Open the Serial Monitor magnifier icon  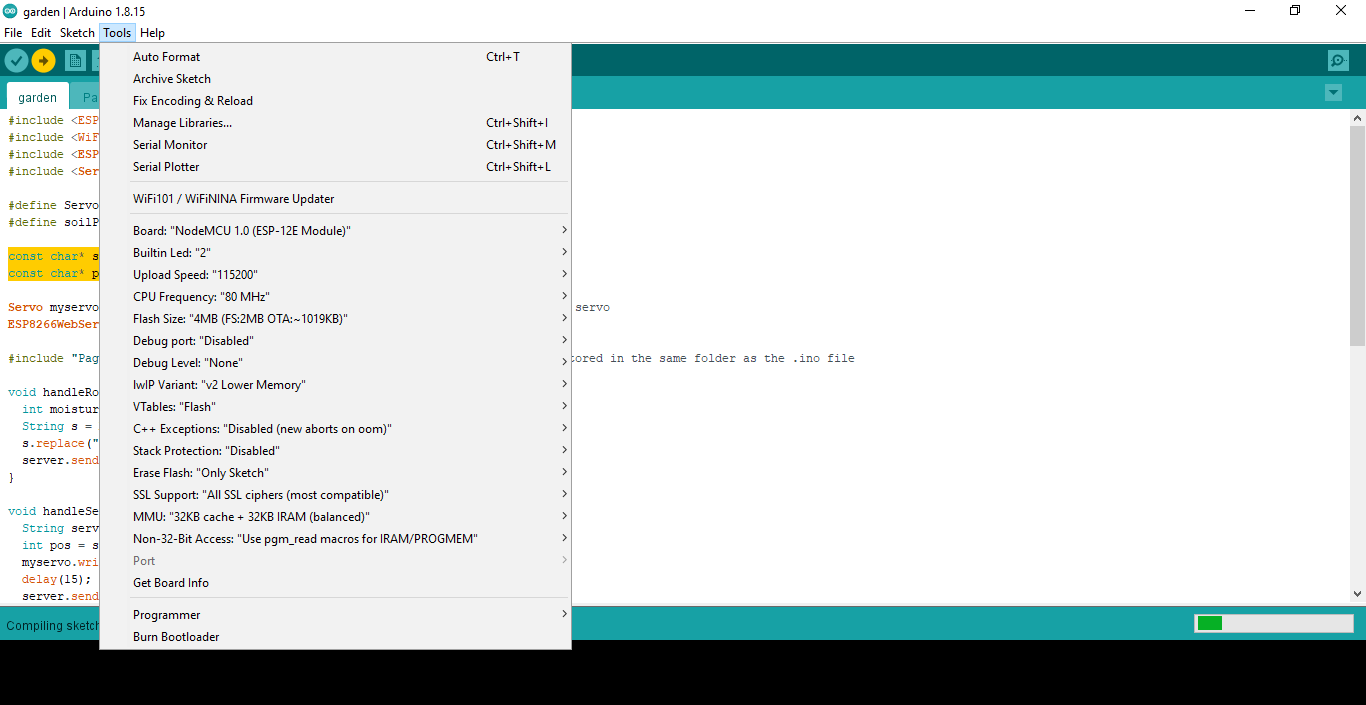pyautogui.click(x=1338, y=60)
